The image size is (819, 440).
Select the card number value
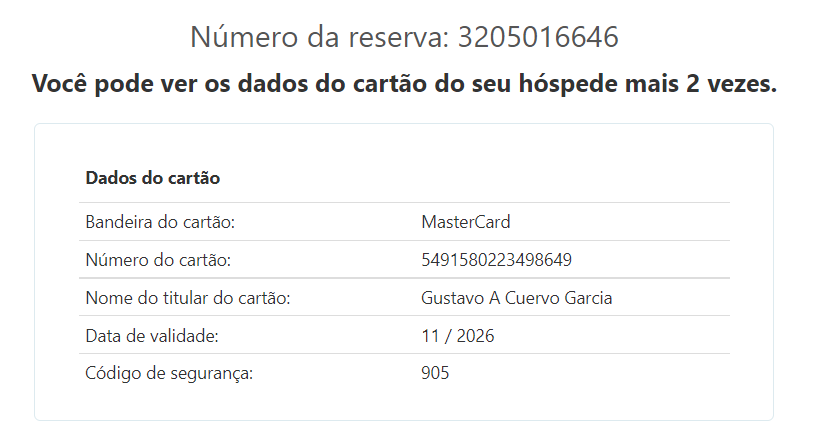(x=497, y=260)
